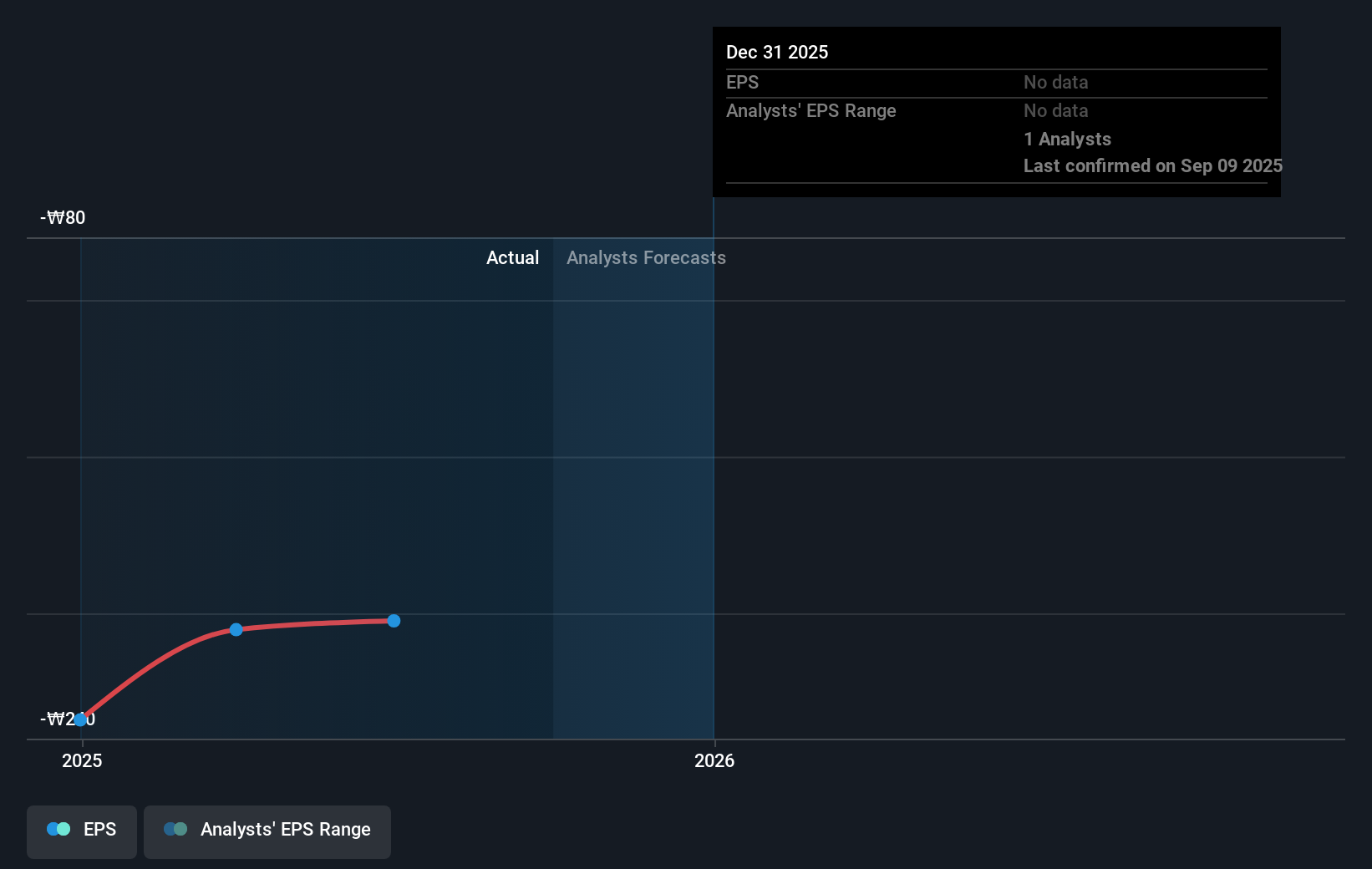1372x869 pixels.
Task: Switch to the Analysts Forecasts view
Action: coord(646,258)
